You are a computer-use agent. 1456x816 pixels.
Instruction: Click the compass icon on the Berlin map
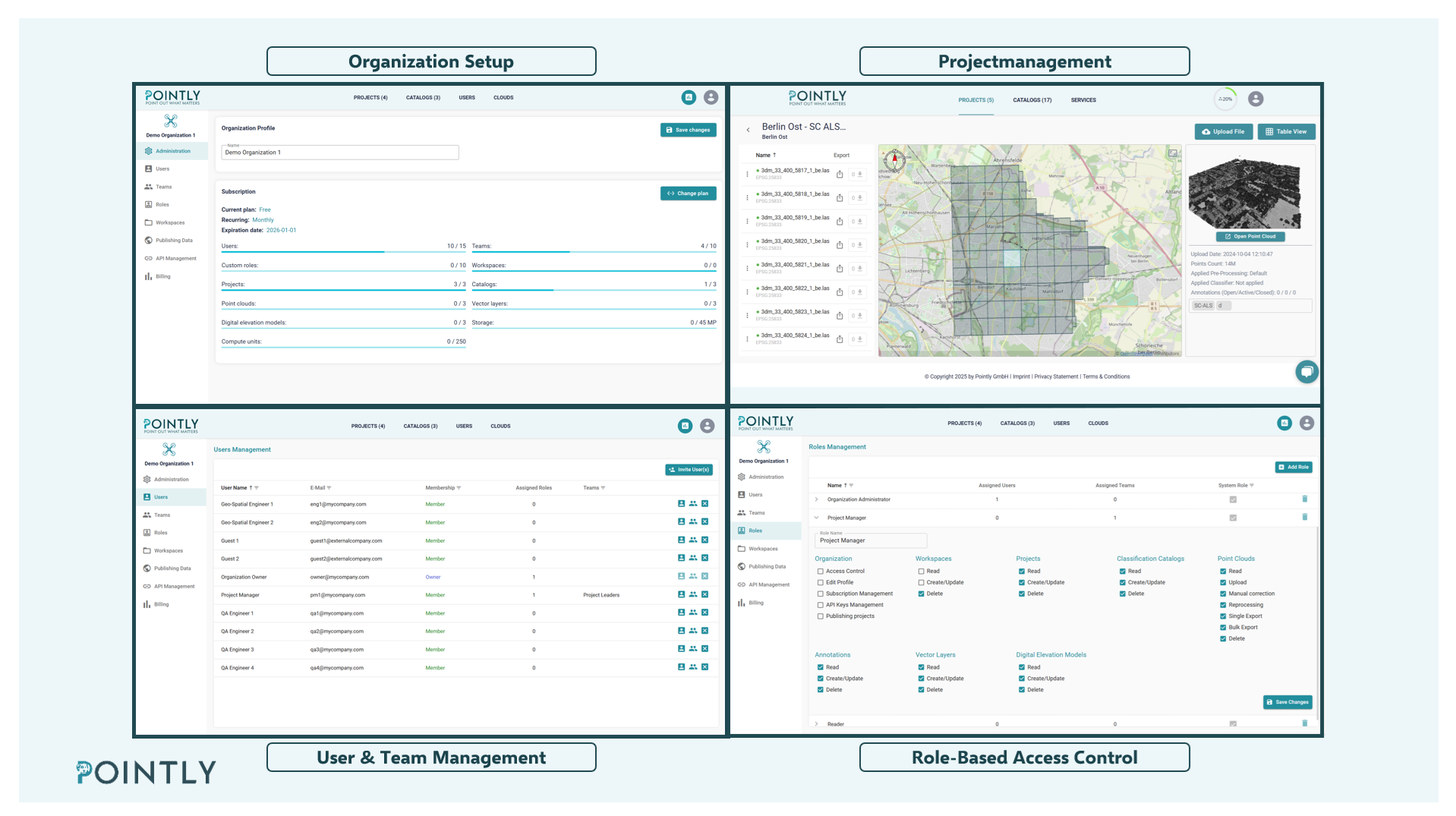[x=894, y=160]
